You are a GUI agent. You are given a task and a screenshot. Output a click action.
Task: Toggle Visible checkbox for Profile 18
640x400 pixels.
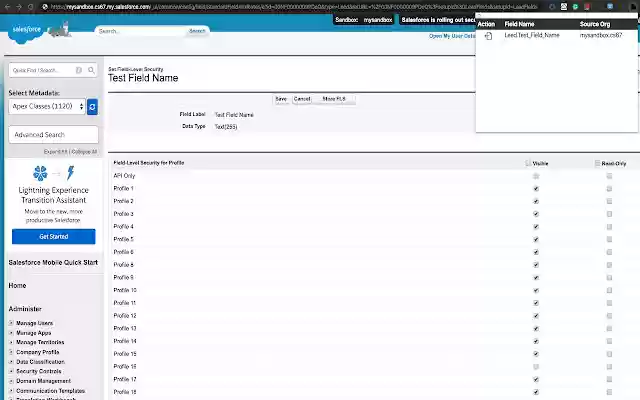(536, 392)
